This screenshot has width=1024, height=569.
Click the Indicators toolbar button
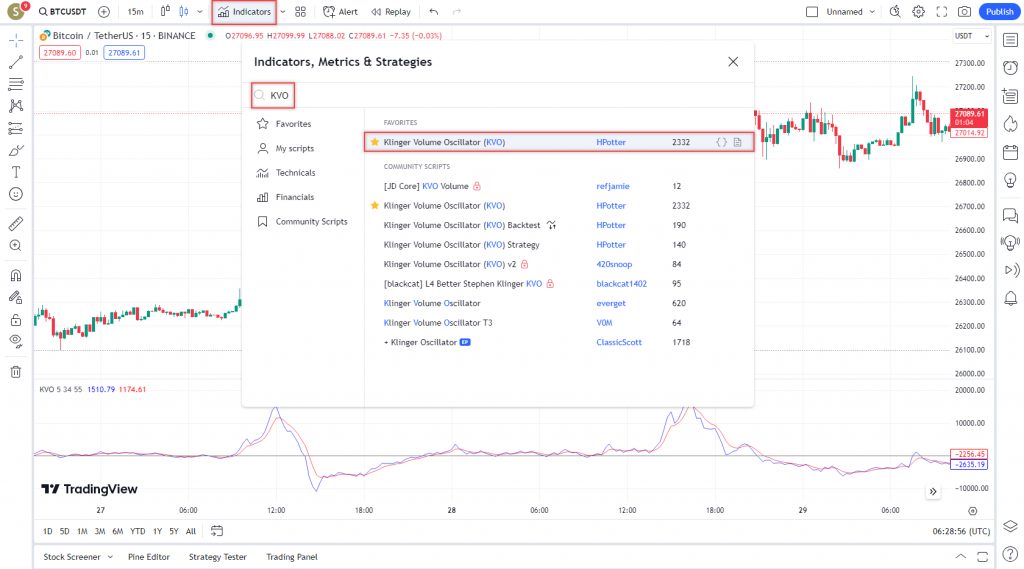pyautogui.click(x=244, y=12)
